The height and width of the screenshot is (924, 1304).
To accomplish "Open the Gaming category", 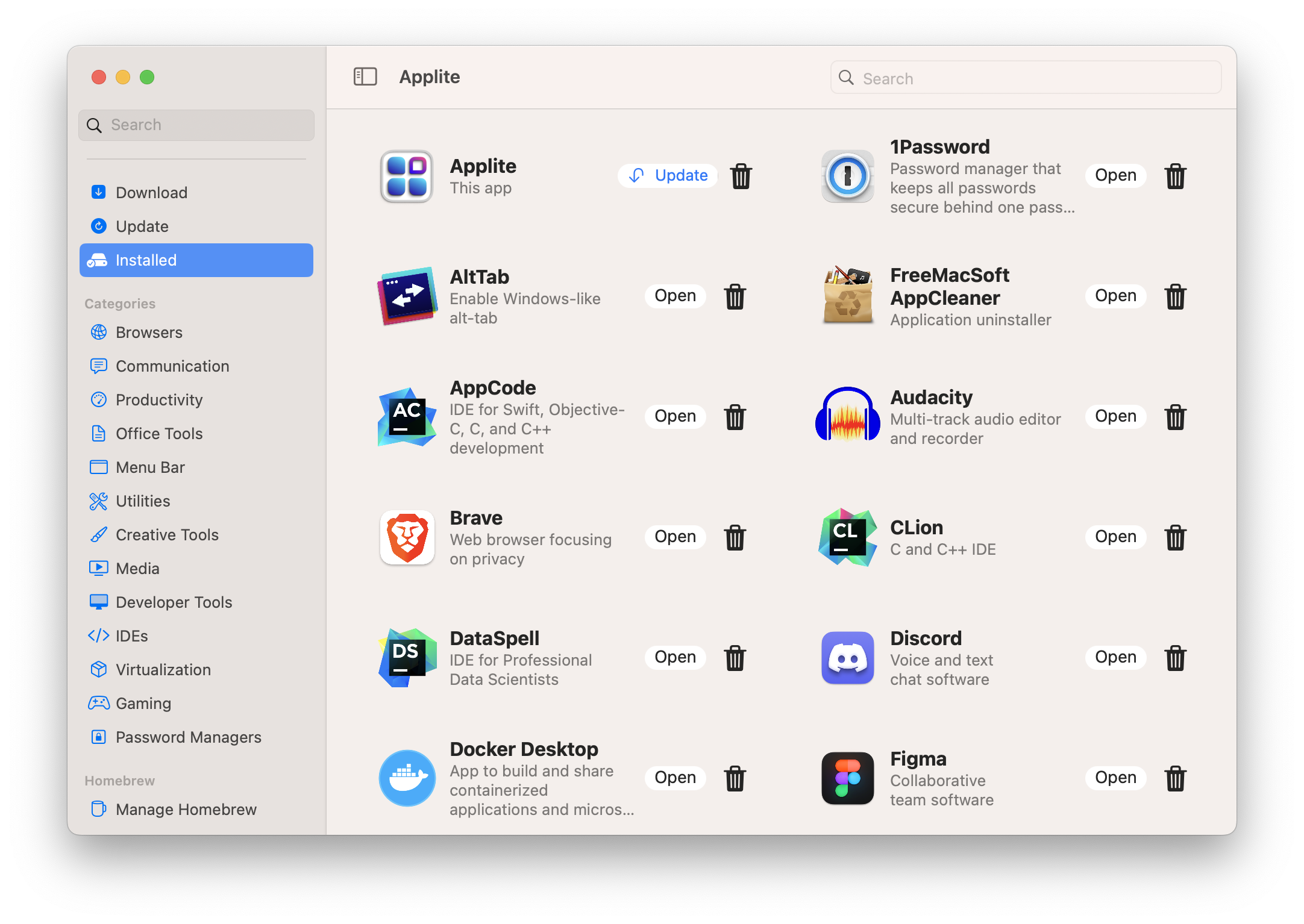I will 196,704.
